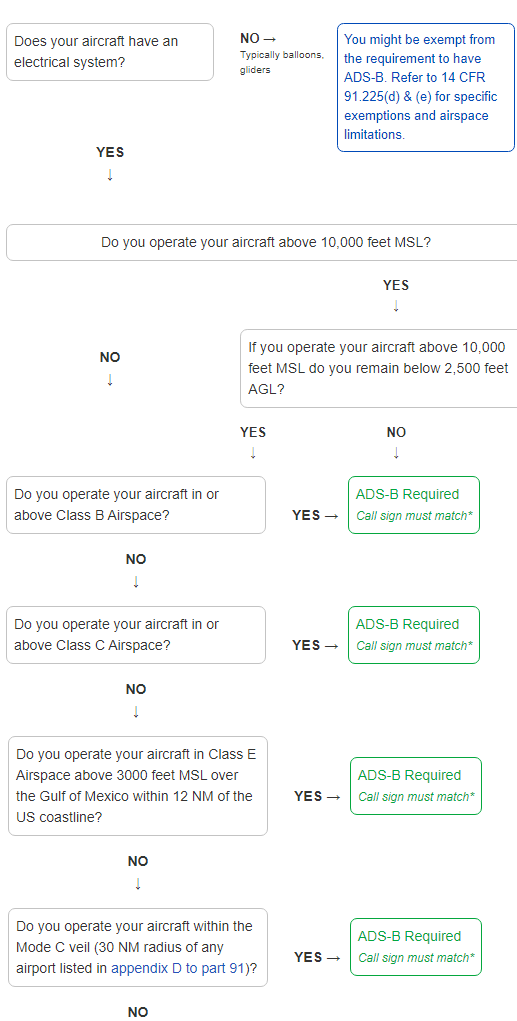Click the 2,500 feet AGL question box
This screenshot has width=517, height=1021.
pos(378,368)
